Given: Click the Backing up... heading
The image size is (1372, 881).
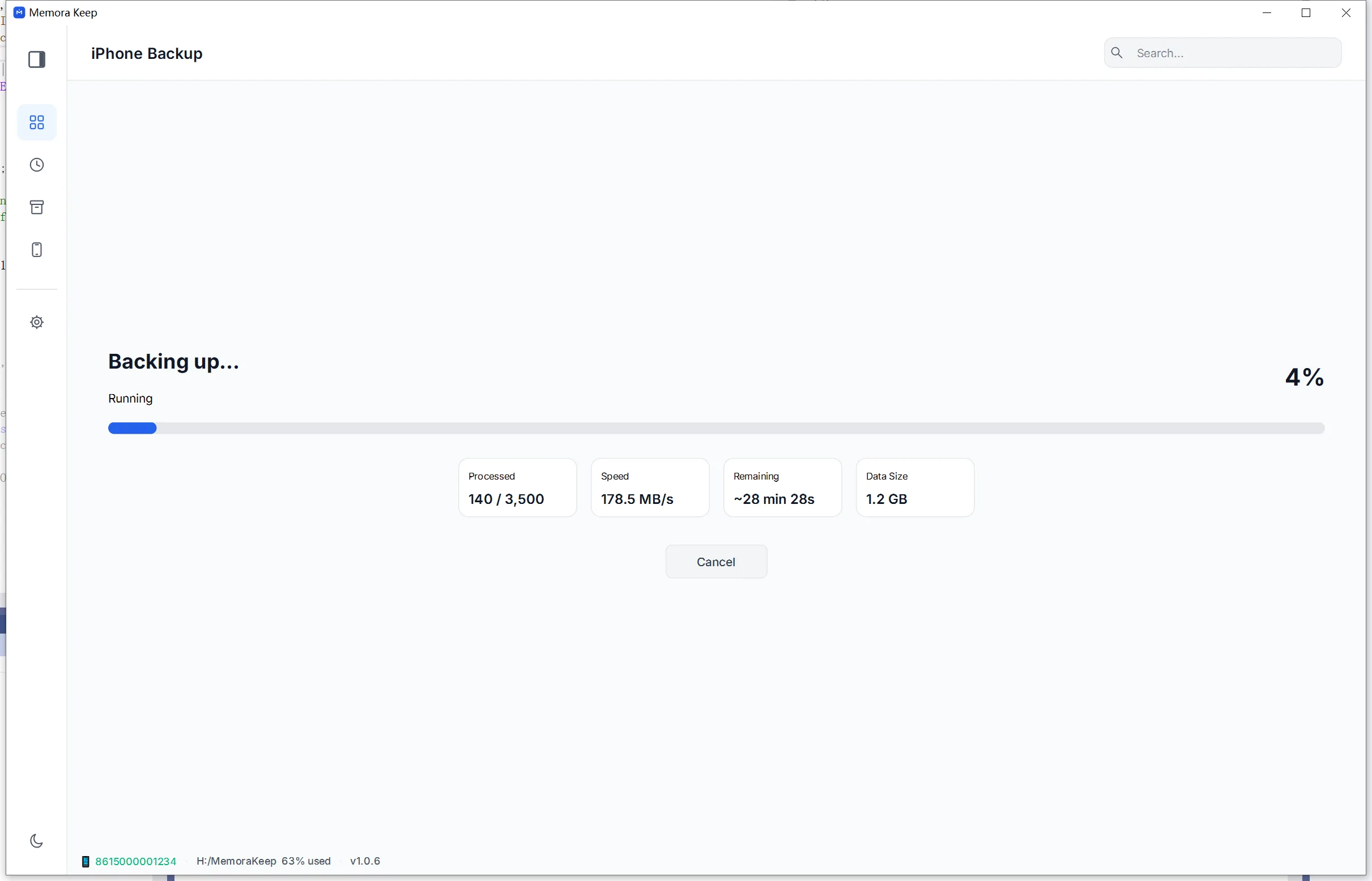Looking at the screenshot, I should pos(173,362).
